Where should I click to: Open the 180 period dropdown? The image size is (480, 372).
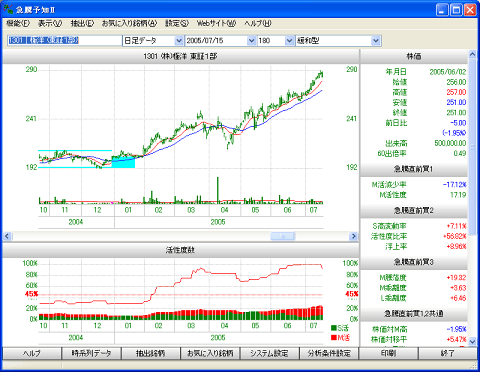tap(289, 41)
